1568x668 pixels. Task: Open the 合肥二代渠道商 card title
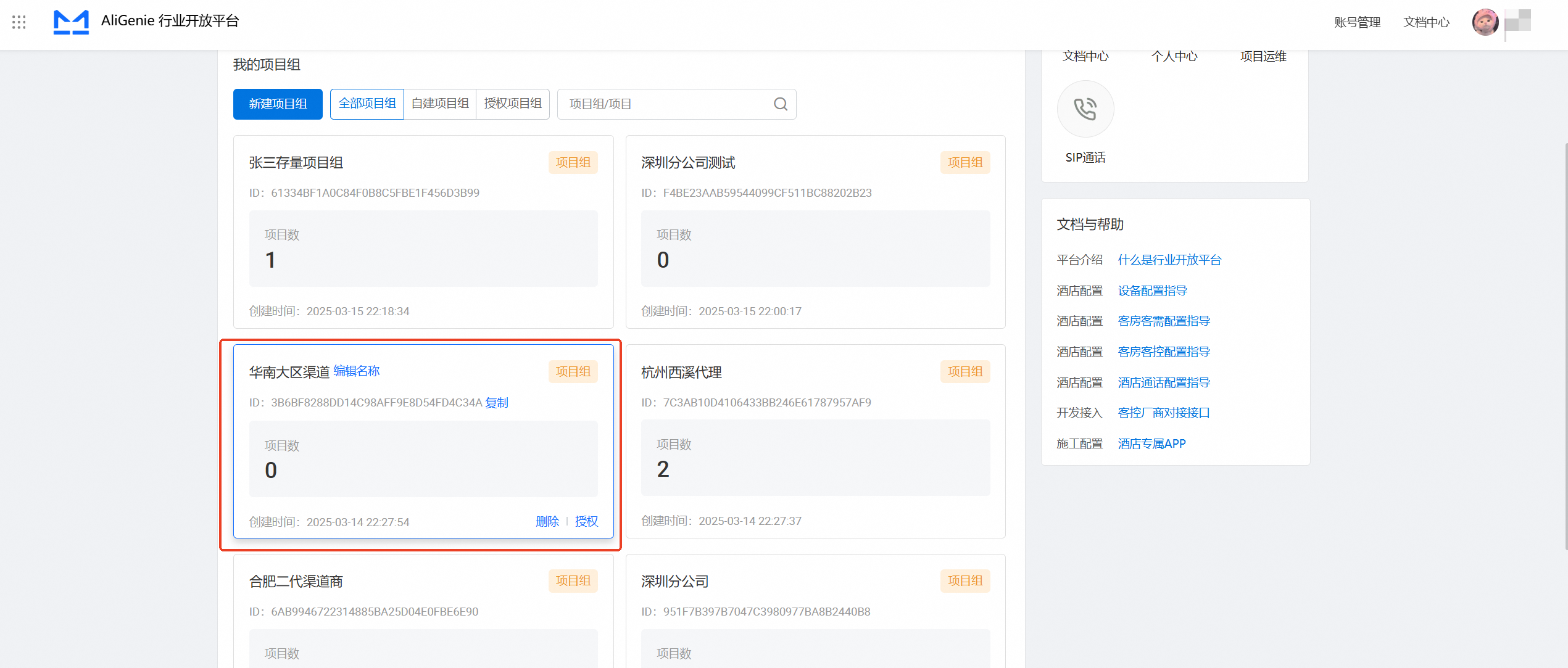coord(296,582)
